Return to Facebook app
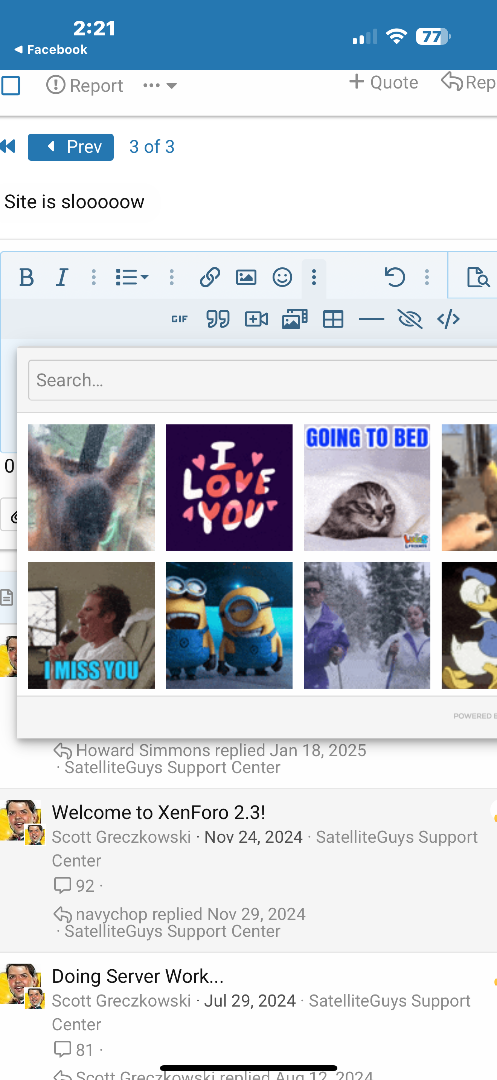The width and height of the screenshot is (497, 1080). 51,50
